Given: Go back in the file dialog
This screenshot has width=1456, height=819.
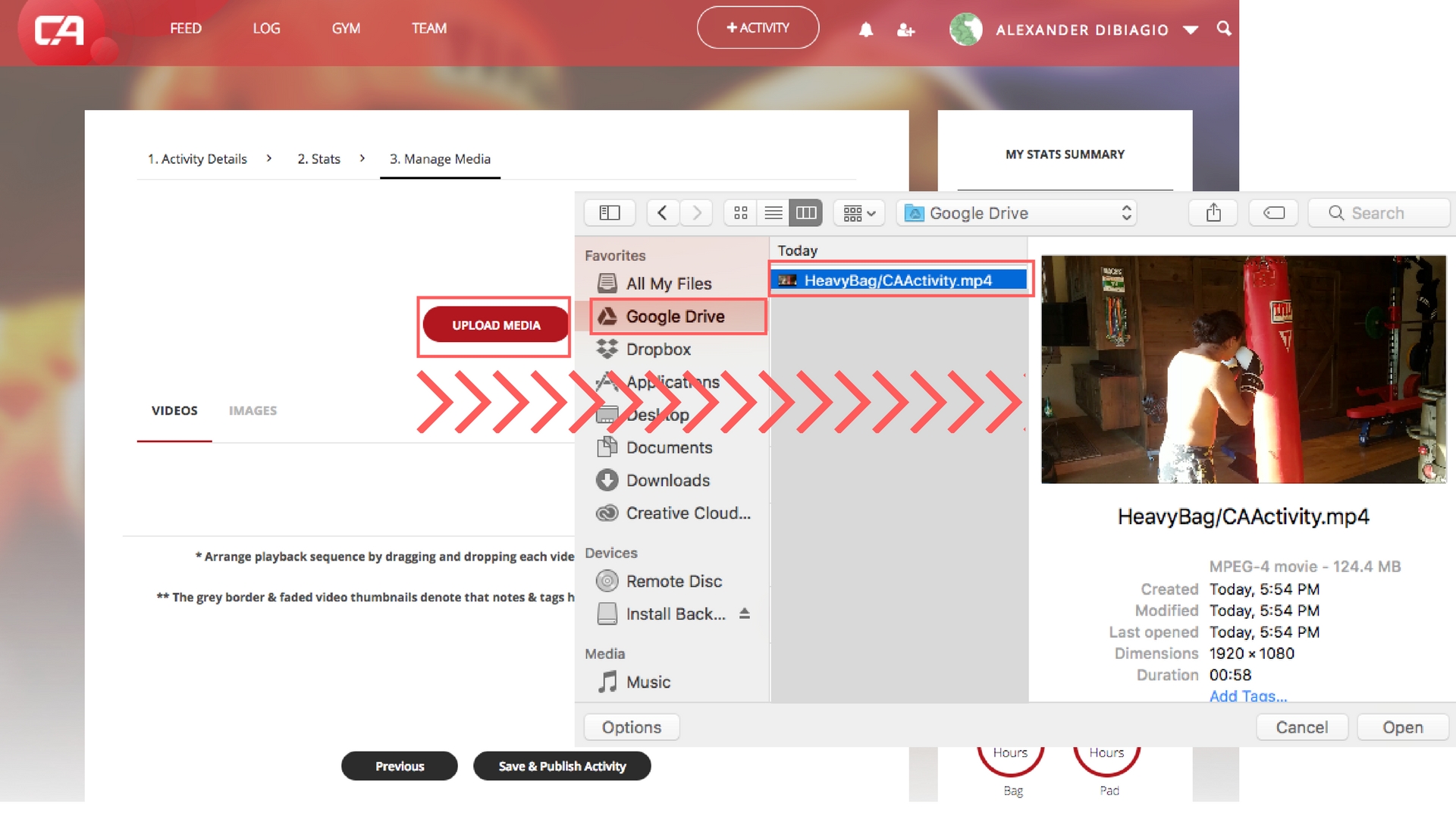Looking at the screenshot, I should pyautogui.click(x=663, y=213).
